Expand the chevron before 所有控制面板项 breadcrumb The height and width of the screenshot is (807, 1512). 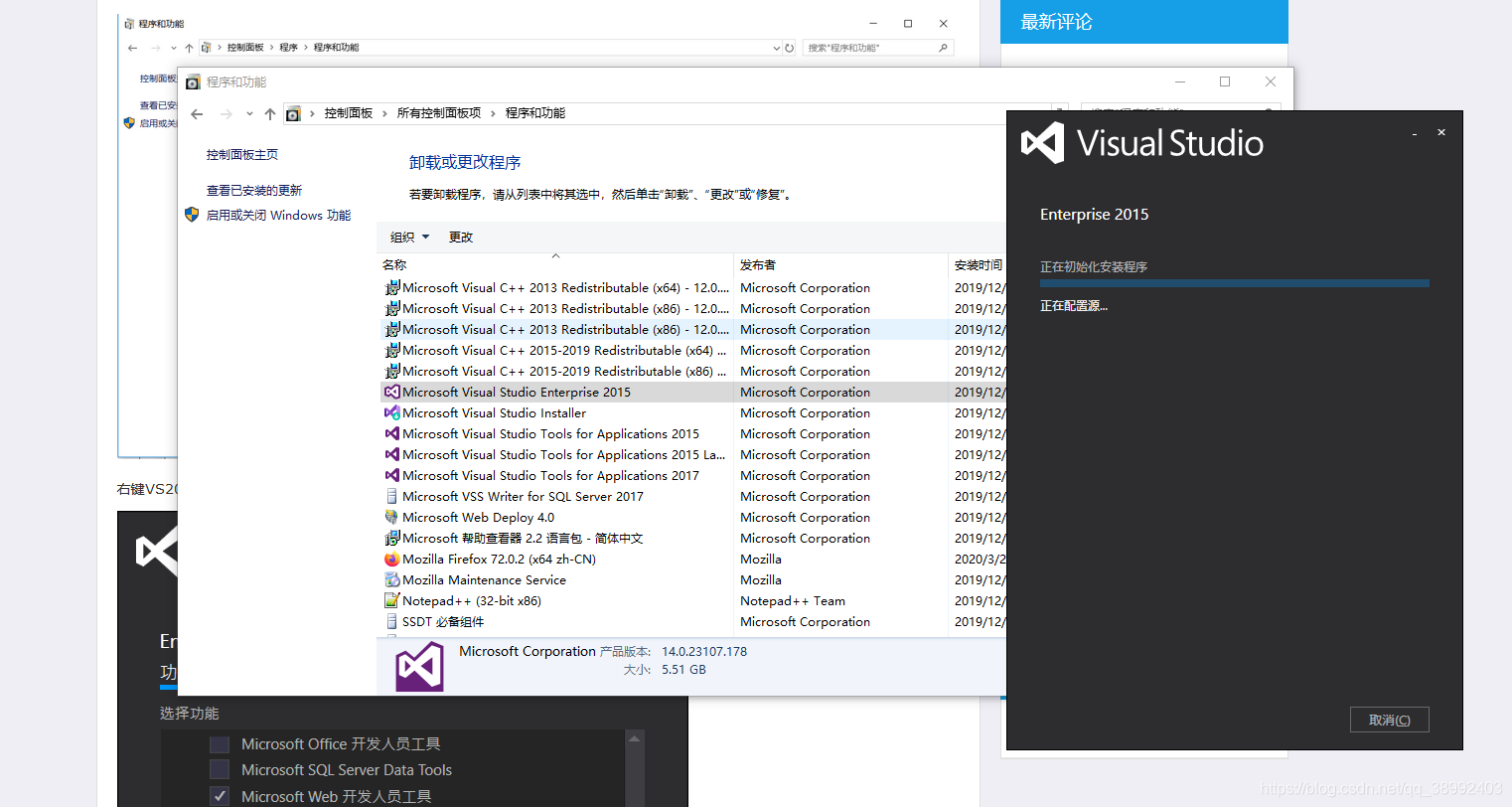[385, 114]
